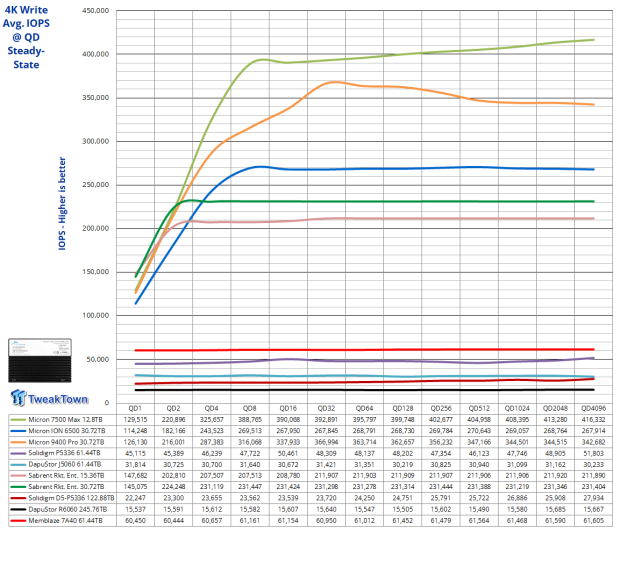Click the 27,934 cell for Solidigm D5-P5336
This screenshot has height=568, width=620.
594,498
